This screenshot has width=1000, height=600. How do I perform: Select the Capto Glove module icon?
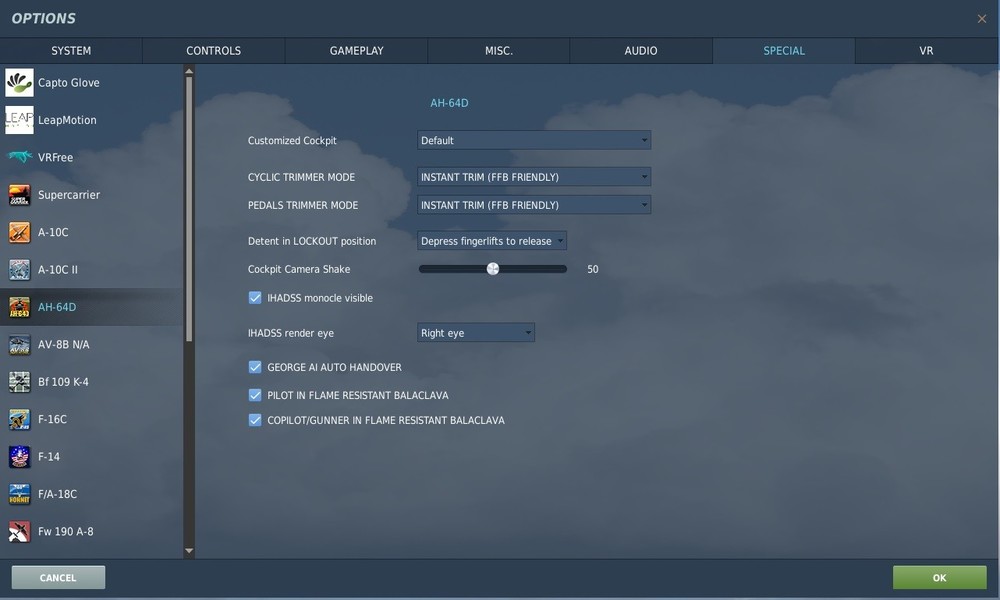[x=19, y=83]
